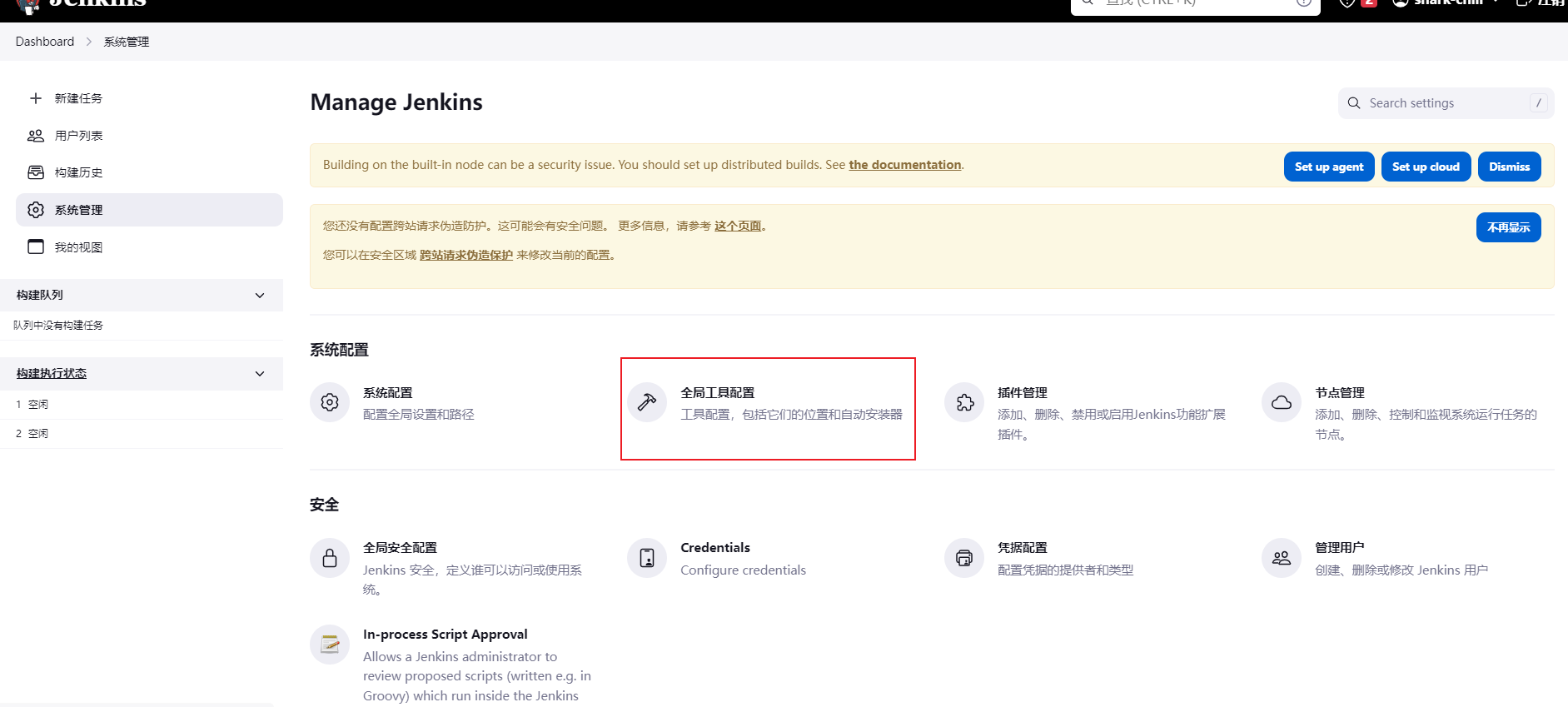The image size is (1568, 707).
Task: Open 凭据配置 card title
Action: tap(1023, 548)
